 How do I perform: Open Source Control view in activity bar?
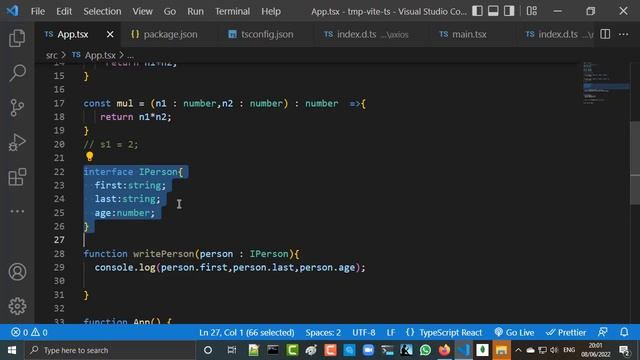17,108
